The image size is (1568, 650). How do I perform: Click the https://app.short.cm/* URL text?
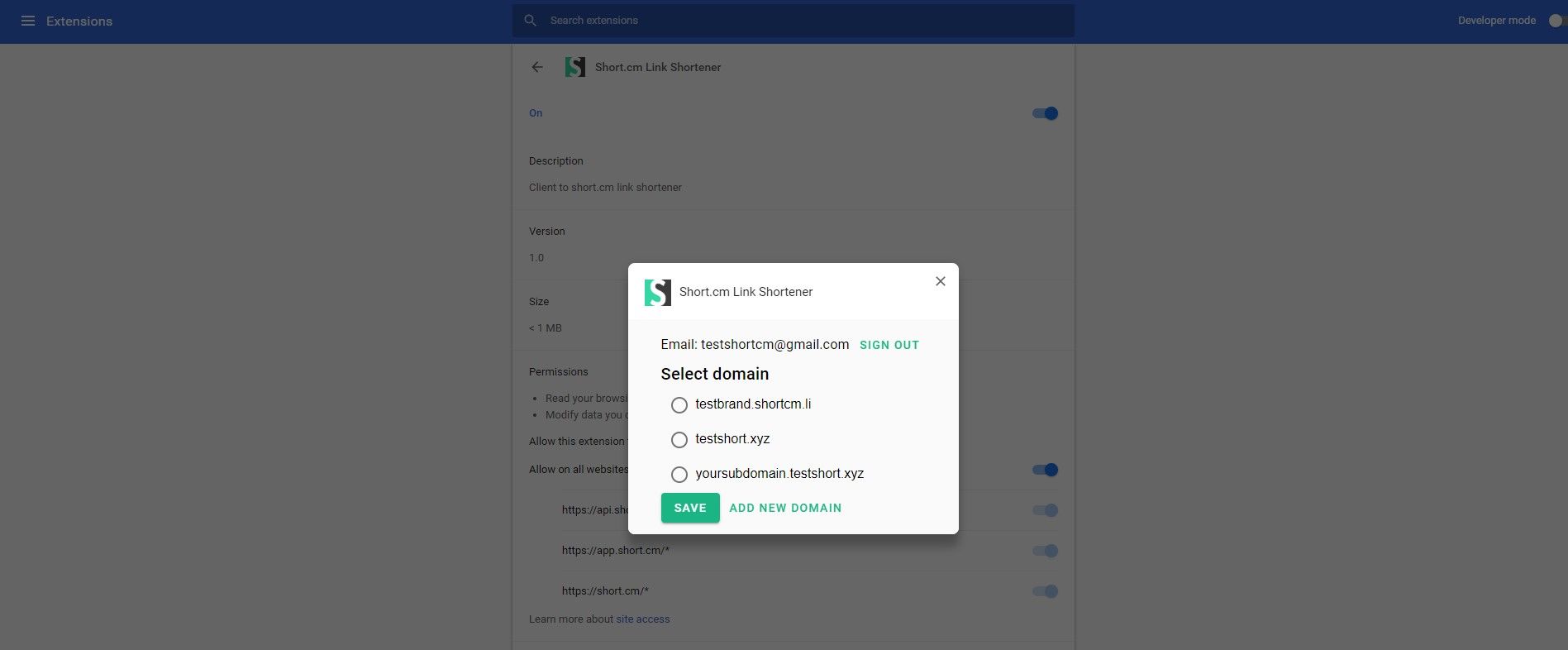click(616, 551)
